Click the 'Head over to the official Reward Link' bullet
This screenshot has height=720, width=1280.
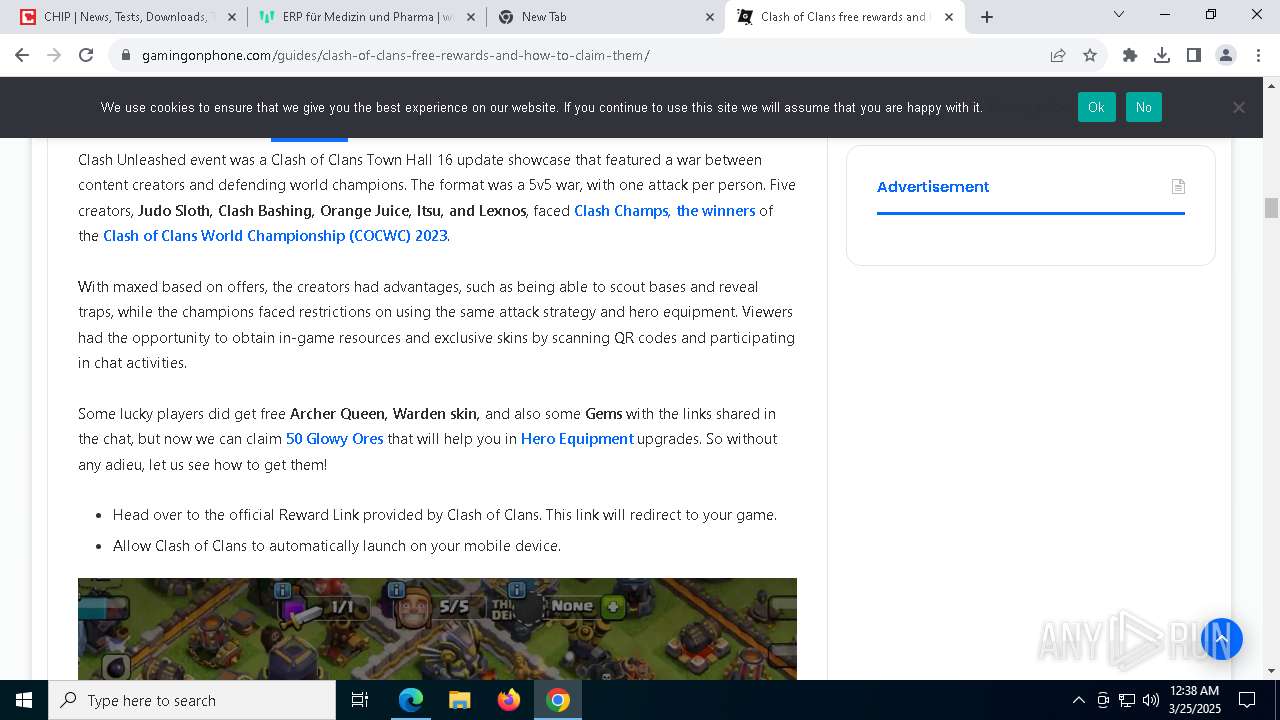[445, 515]
